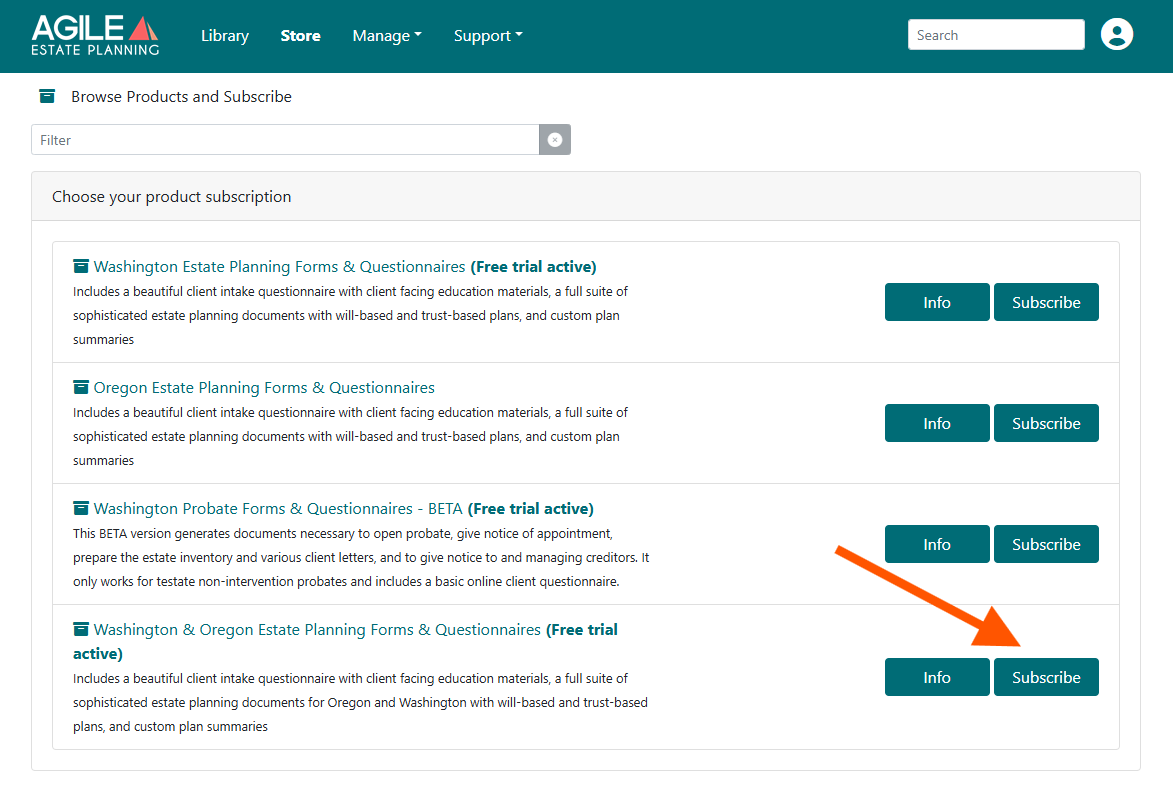
Task: Click the box icon beside Washington Estate Planning
Action: [x=81, y=266]
